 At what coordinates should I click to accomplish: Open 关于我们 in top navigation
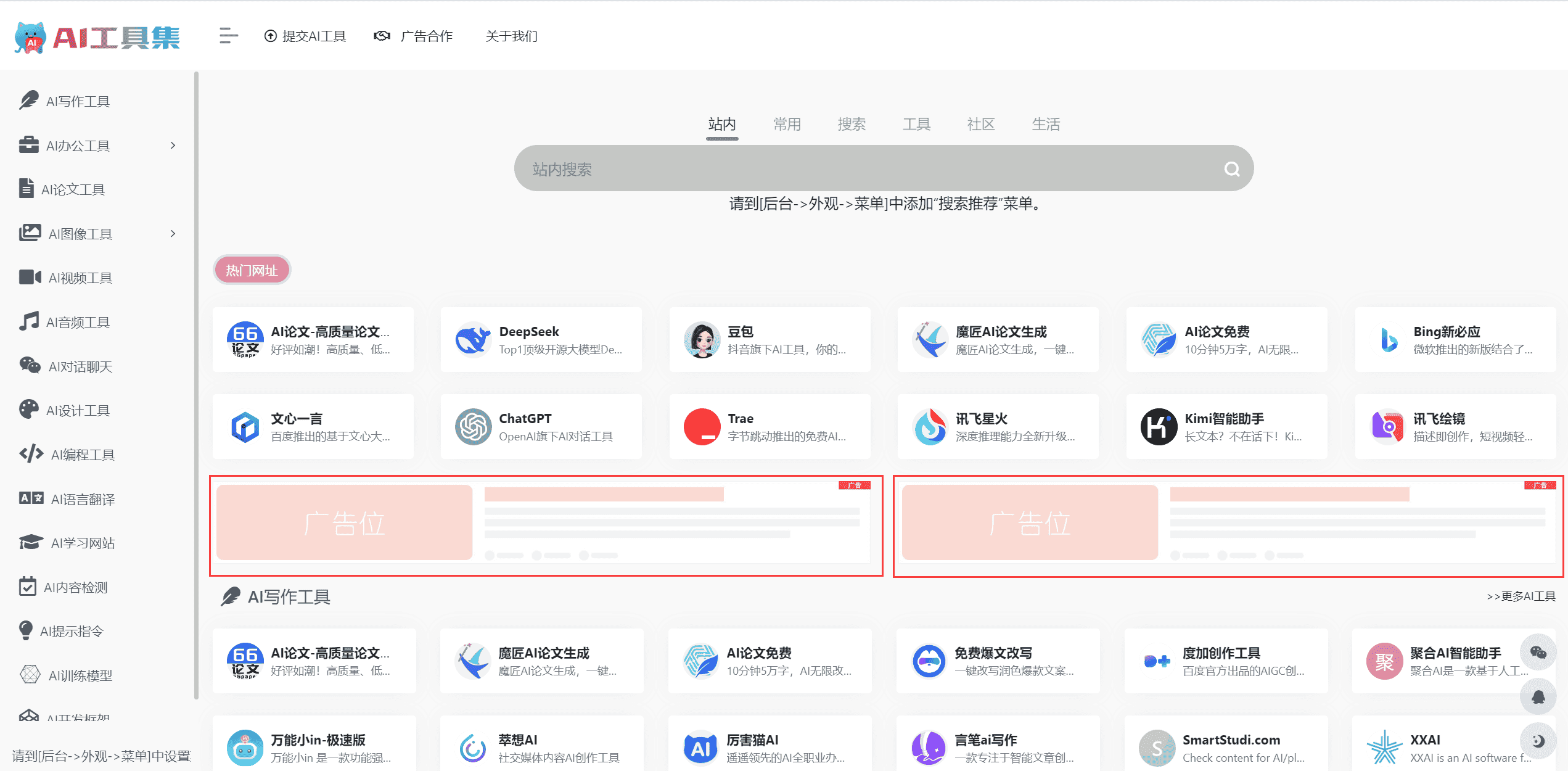click(511, 36)
